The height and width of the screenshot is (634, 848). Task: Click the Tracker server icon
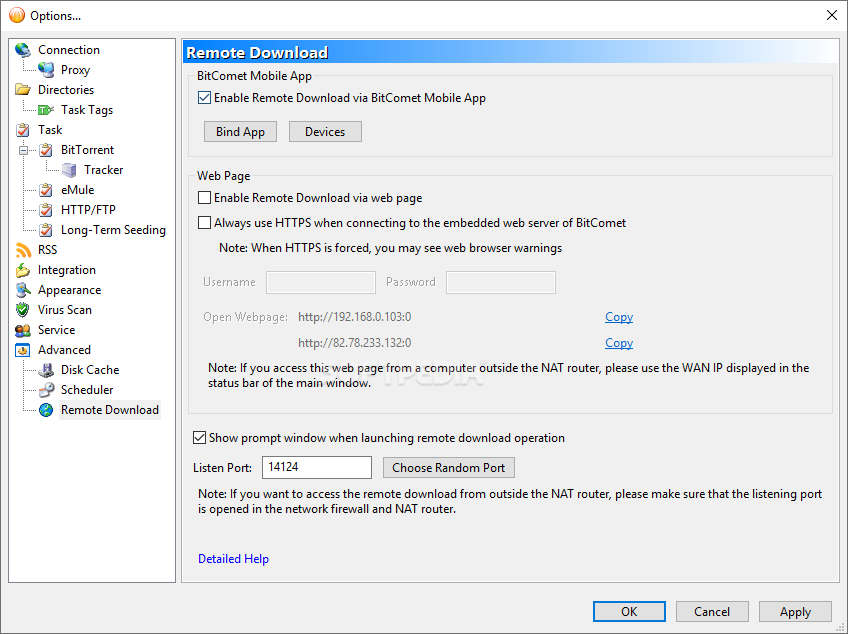(x=69, y=170)
